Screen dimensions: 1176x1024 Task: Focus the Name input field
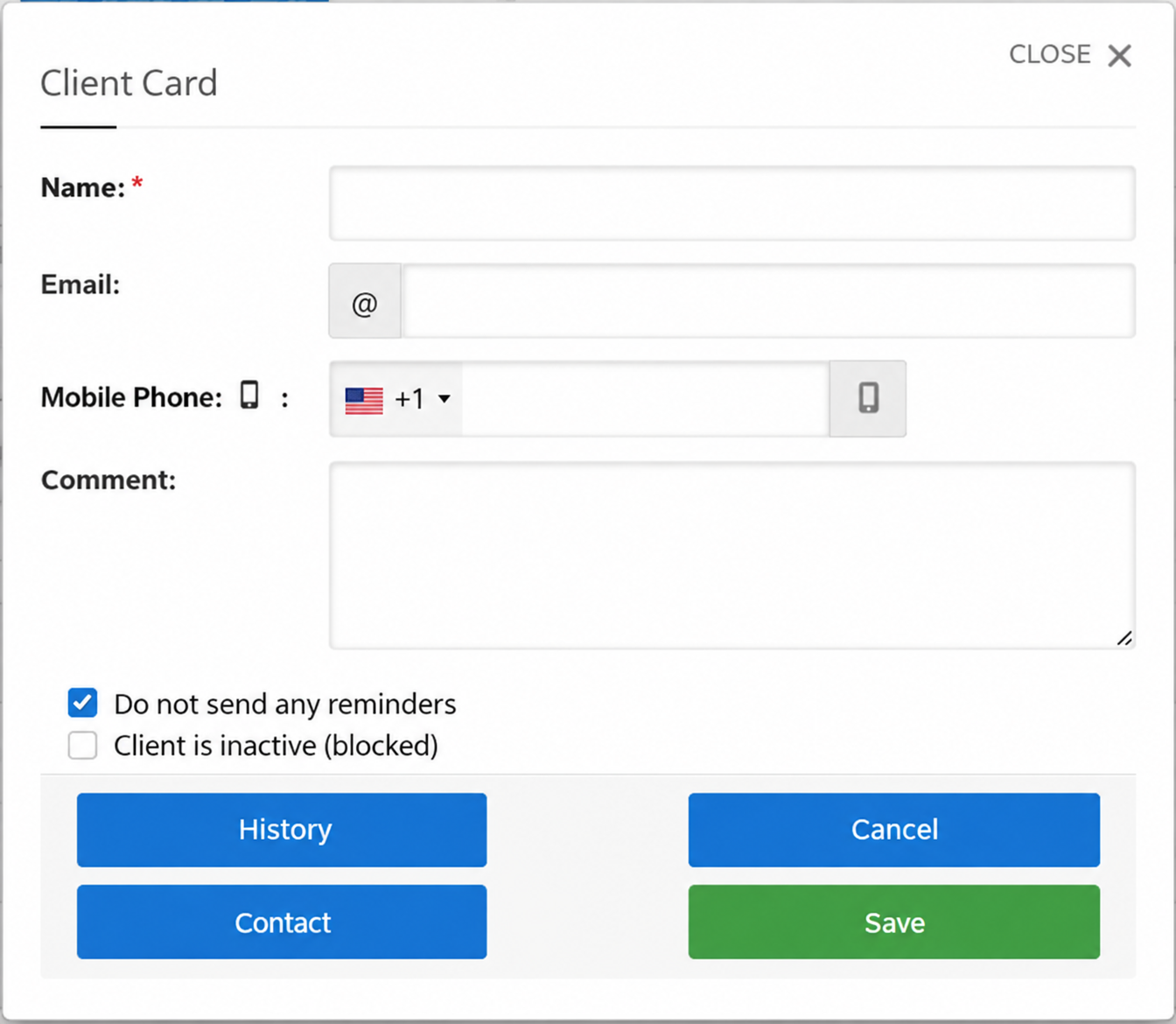pyautogui.click(x=732, y=203)
